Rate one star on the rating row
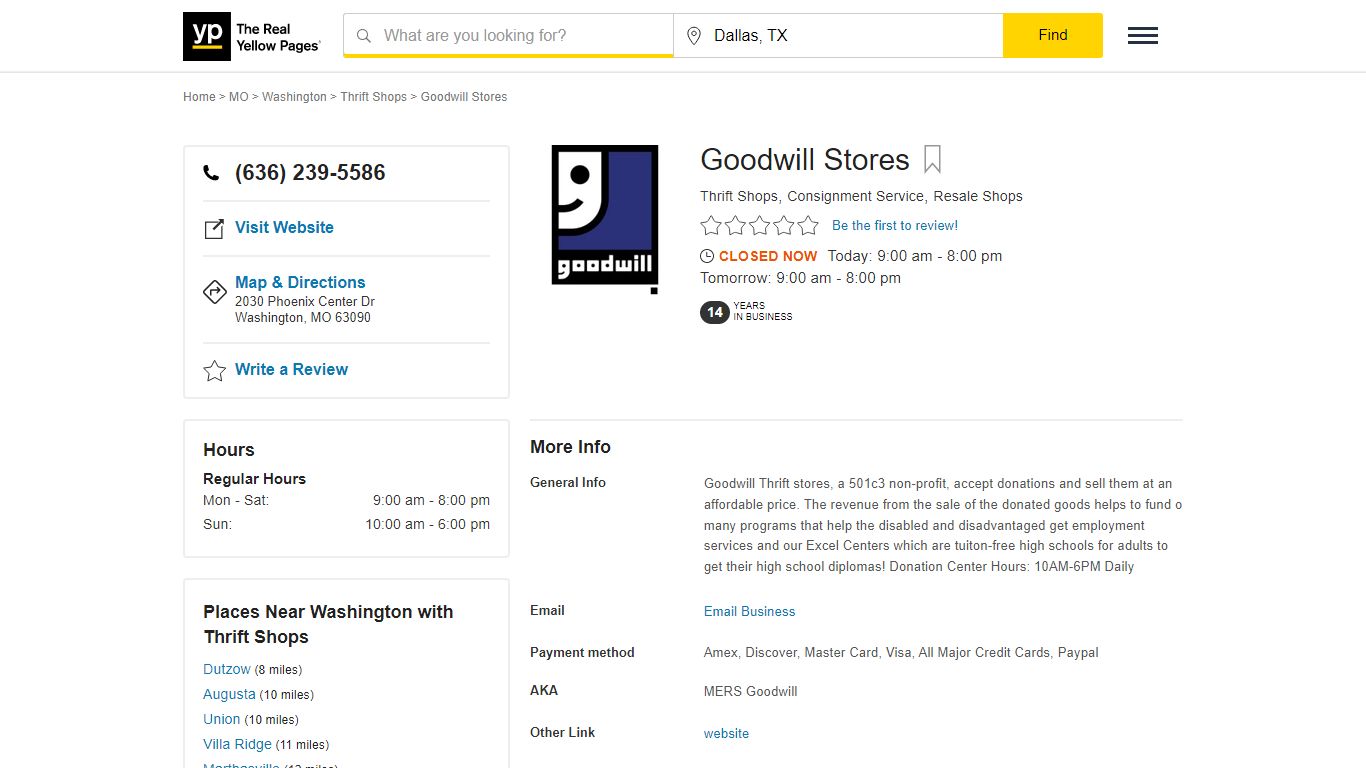The height and width of the screenshot is (768, 1366). pyautogui.click(x=711, y=226)
